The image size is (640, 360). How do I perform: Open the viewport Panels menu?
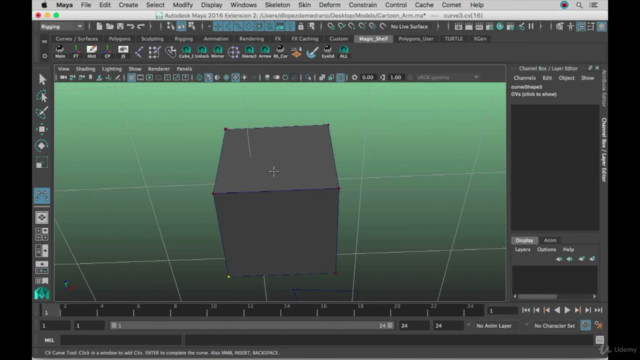point(184,69)
